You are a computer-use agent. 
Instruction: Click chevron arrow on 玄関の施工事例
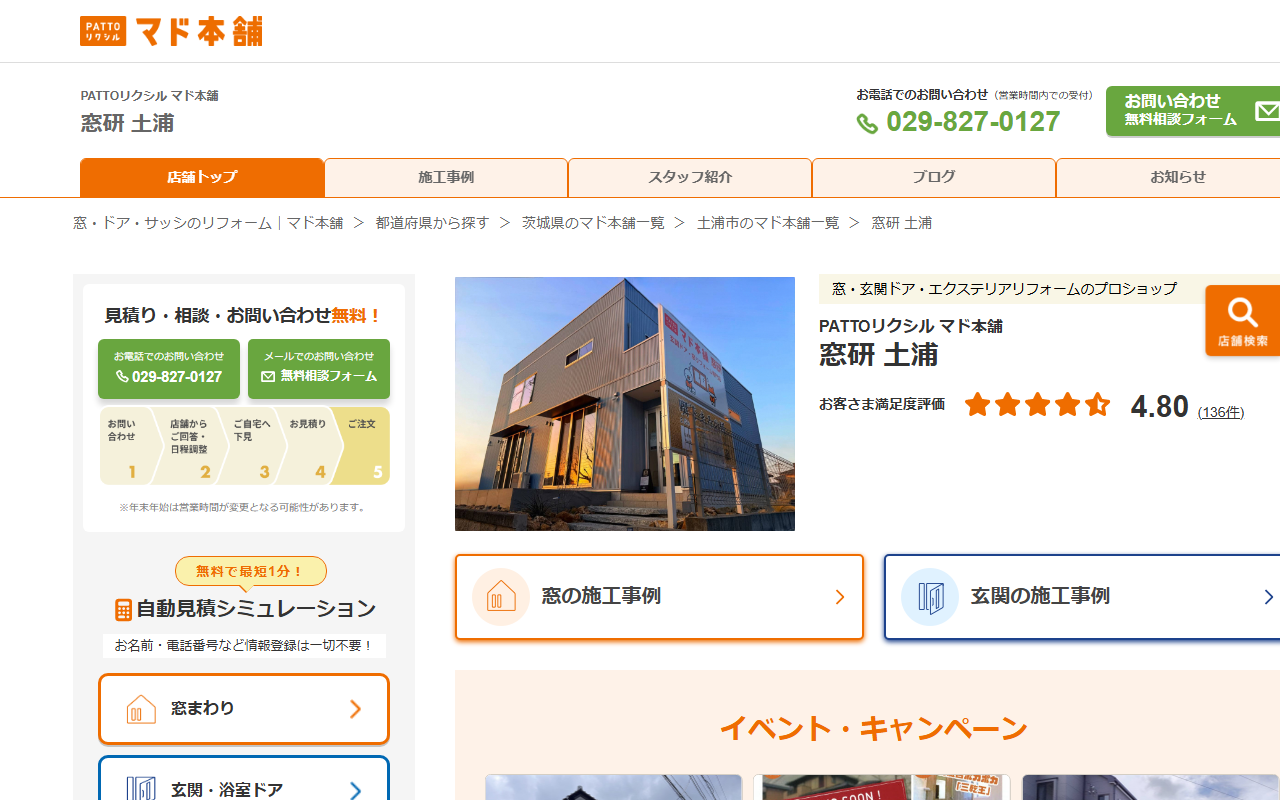tap(1269, 597)
